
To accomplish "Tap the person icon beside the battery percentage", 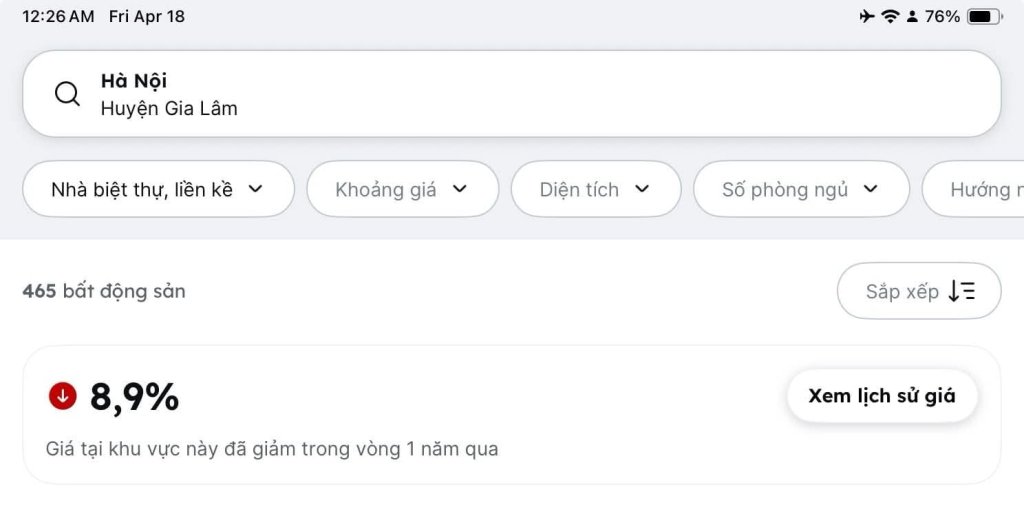I will [912, 17].
